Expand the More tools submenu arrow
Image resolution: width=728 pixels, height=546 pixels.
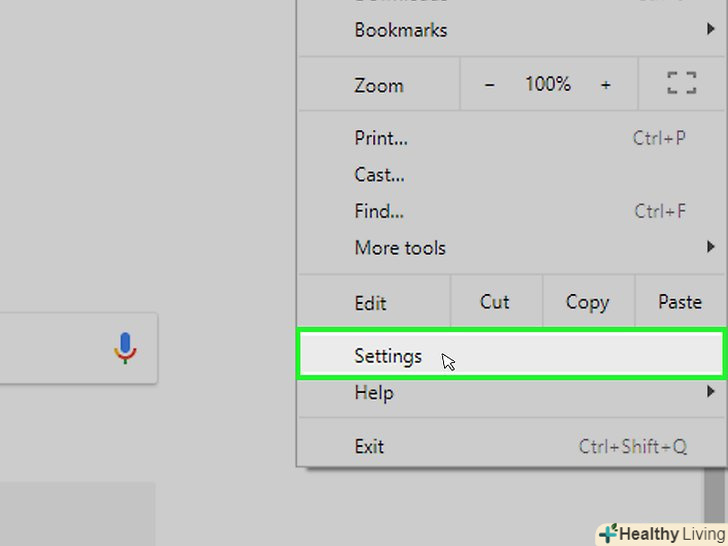pos(710,247)
